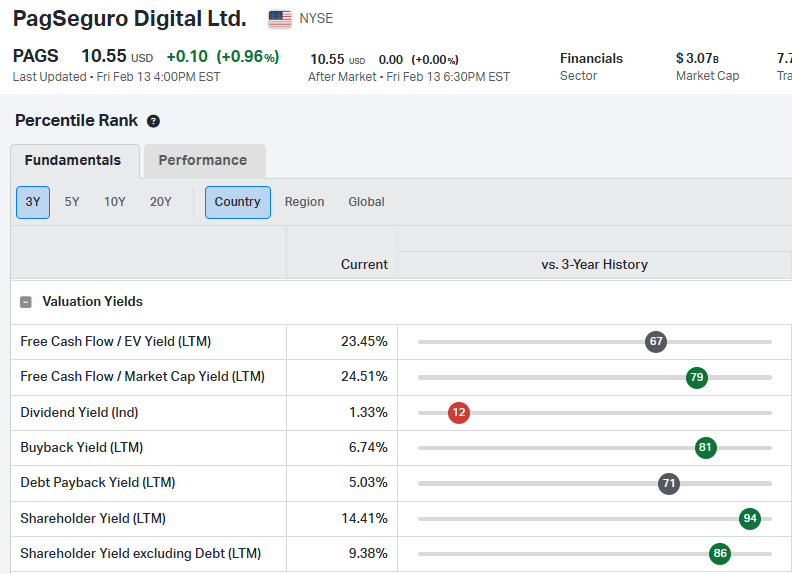Image resolution: width=792 pixels, height=574 pixels.
Task: Click the 71 percentile marker for Debt Payback Yield
Action: pyautogui.click(x=669, y=484)
